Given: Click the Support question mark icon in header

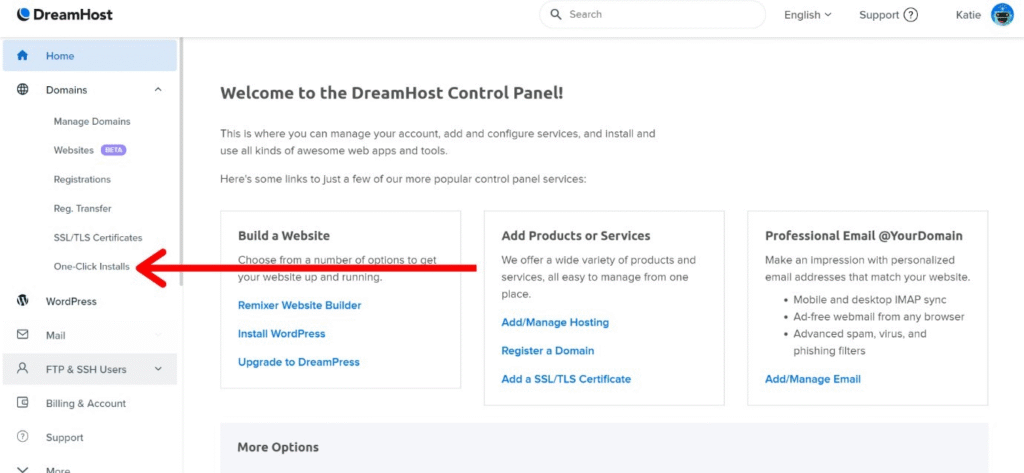Looking at the screenshot, I should point(910,15).
